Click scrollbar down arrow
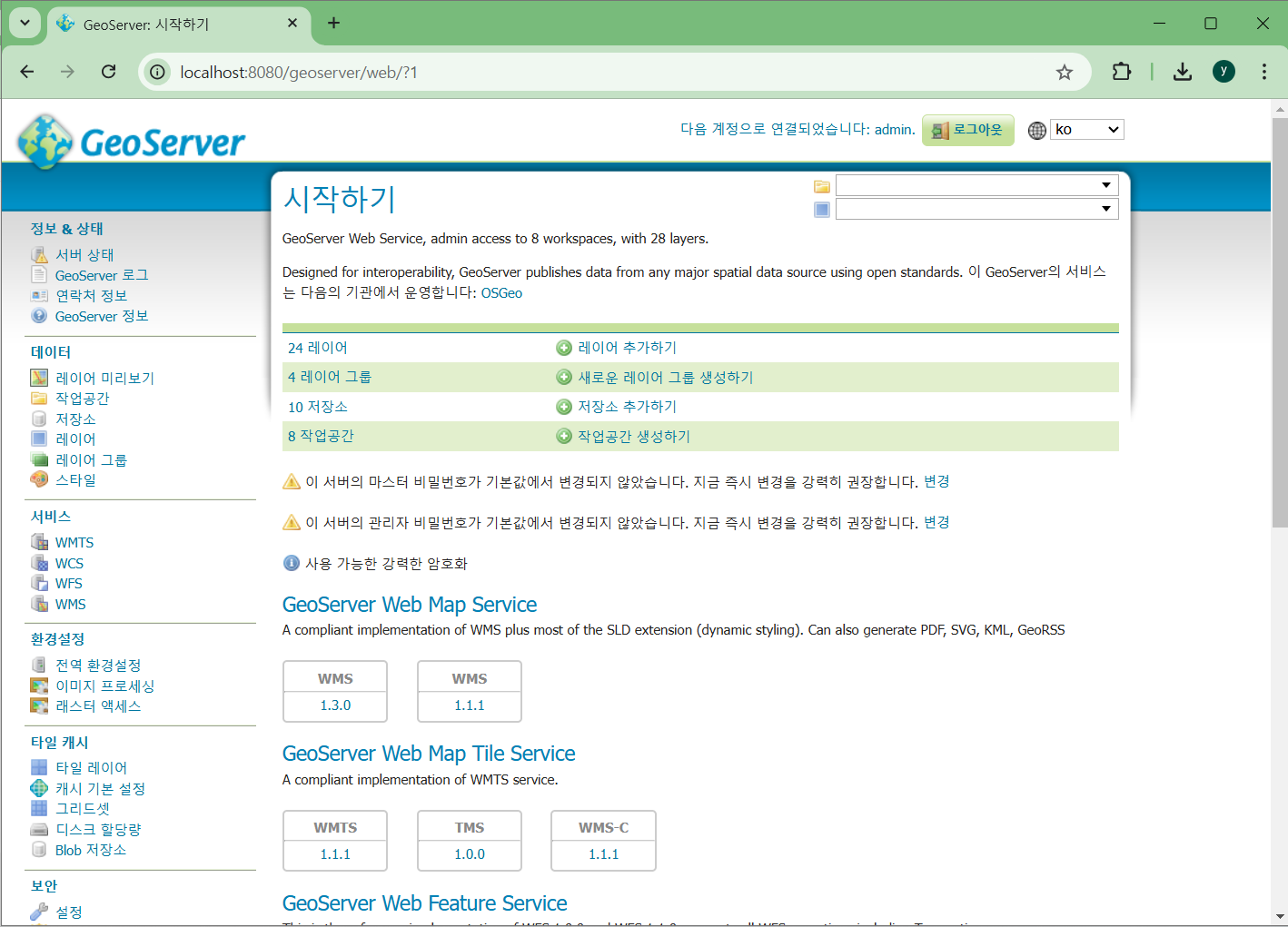1288x927 pixels. pos(1280,916)
